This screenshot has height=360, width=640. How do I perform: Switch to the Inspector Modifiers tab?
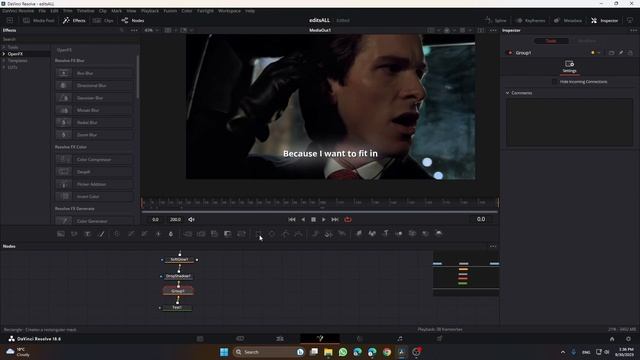click(x=587, y=41)
